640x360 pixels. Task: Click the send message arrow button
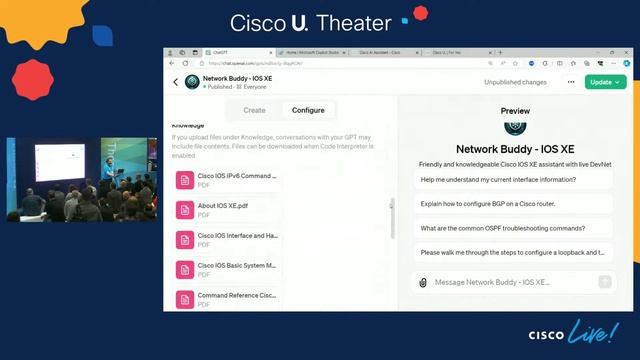(x=605, y=282)
